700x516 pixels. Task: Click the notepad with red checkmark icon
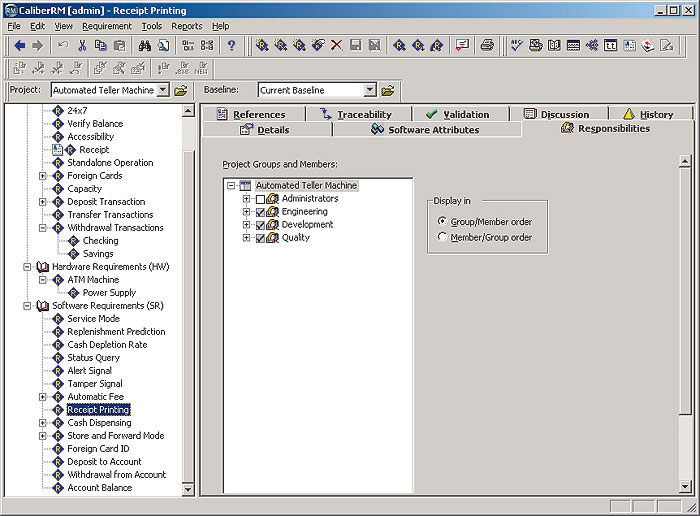point(462,45)
